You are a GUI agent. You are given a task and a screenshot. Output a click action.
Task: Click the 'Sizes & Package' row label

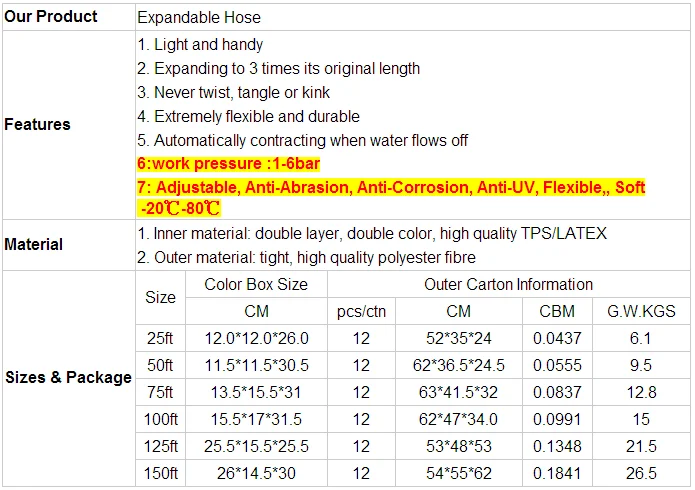(x=68, y=377)
